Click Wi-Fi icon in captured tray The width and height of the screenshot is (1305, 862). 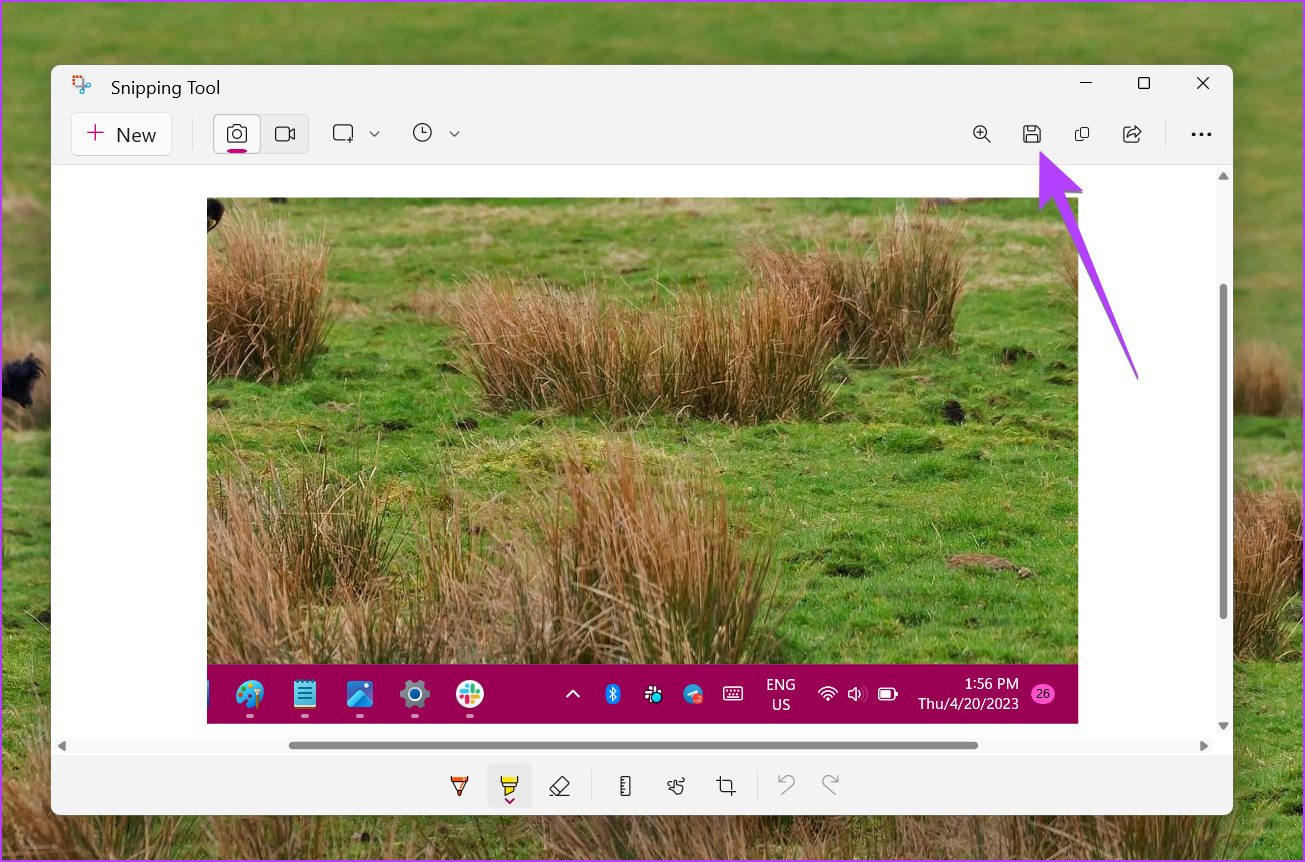pos(828,694)
